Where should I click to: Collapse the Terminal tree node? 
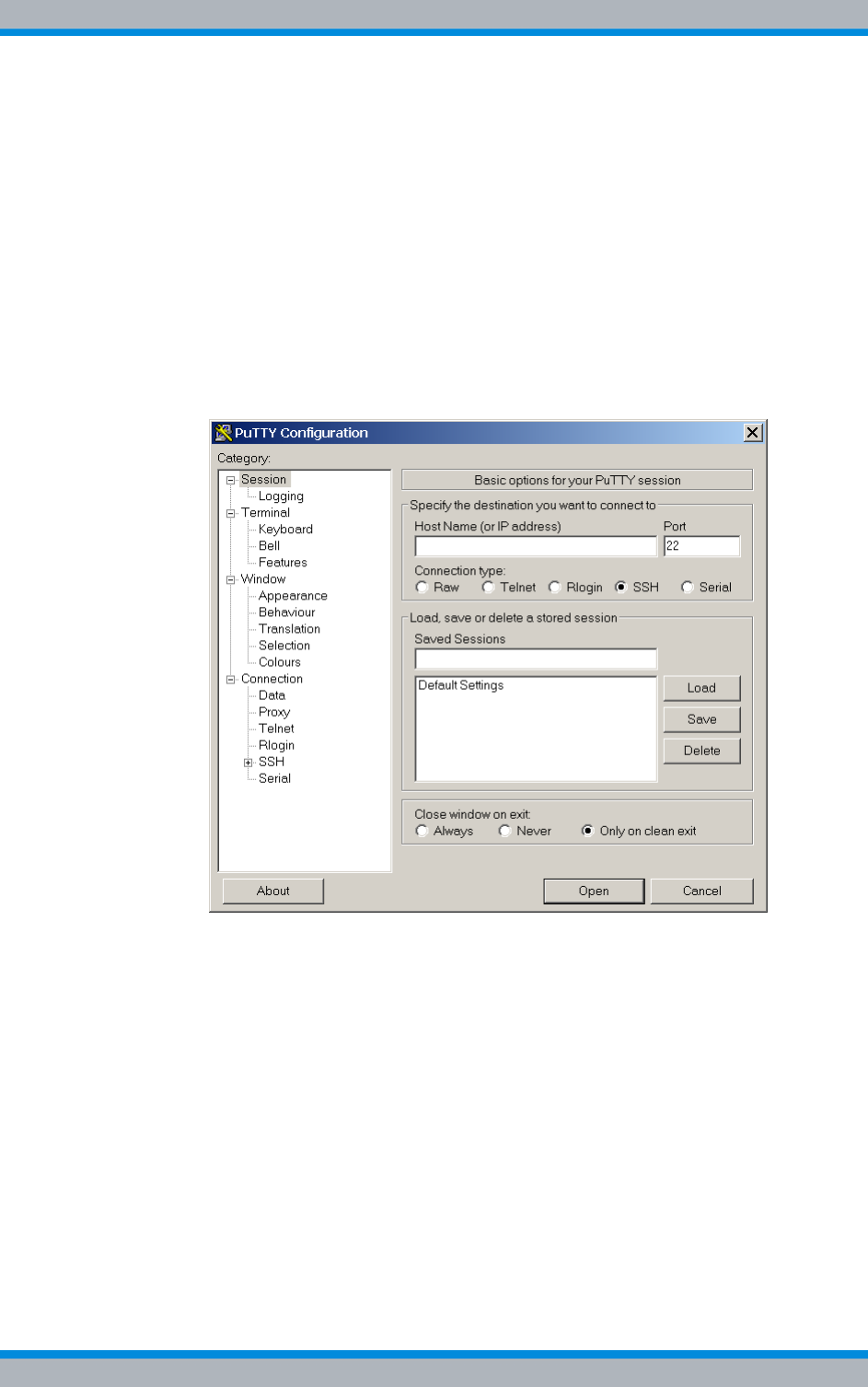[x=231, y=513]
